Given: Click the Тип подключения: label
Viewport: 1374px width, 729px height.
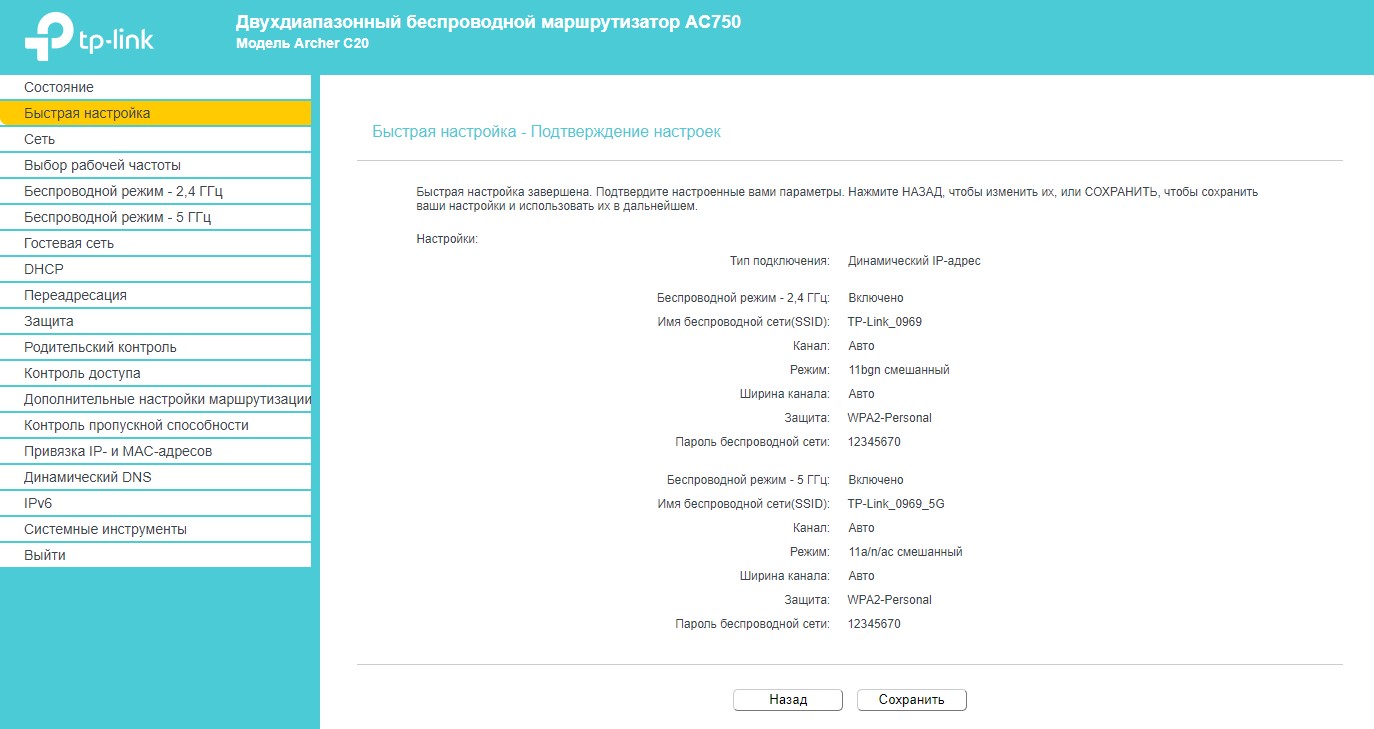Looking at the screenshot, I should 780,261.
